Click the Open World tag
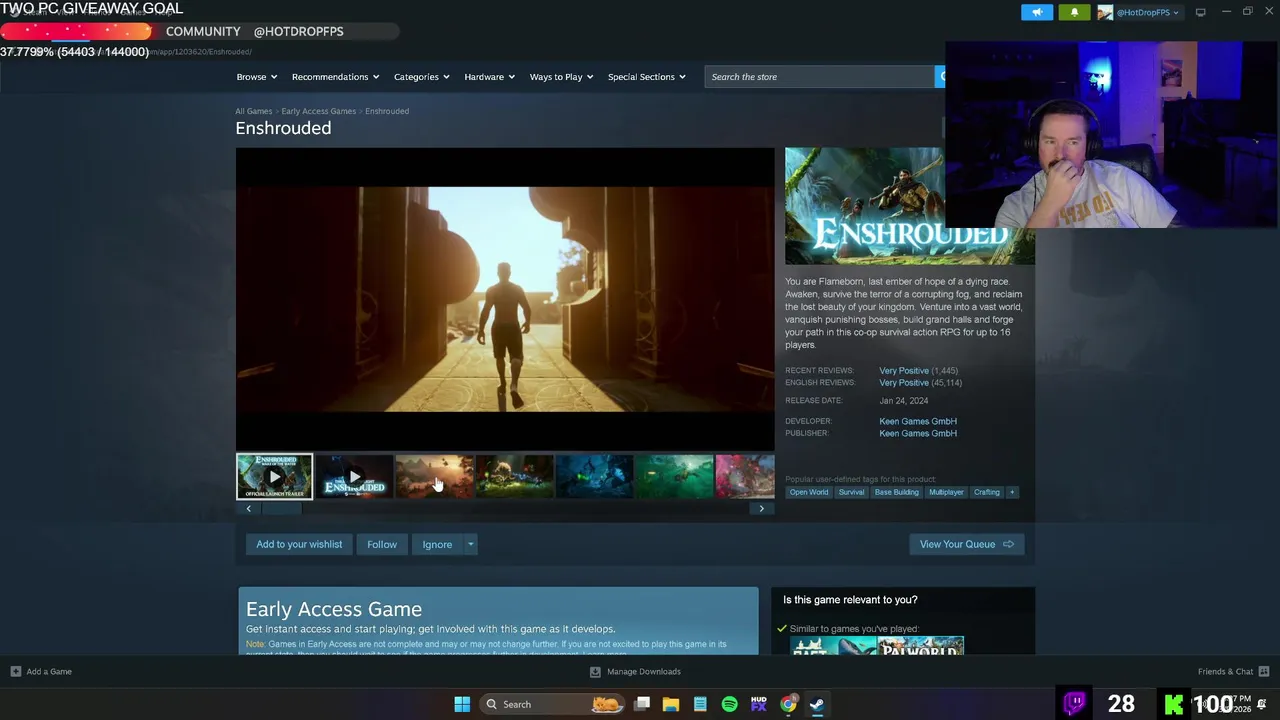Viewport: 1280px width, 720px height. [809, 492]
